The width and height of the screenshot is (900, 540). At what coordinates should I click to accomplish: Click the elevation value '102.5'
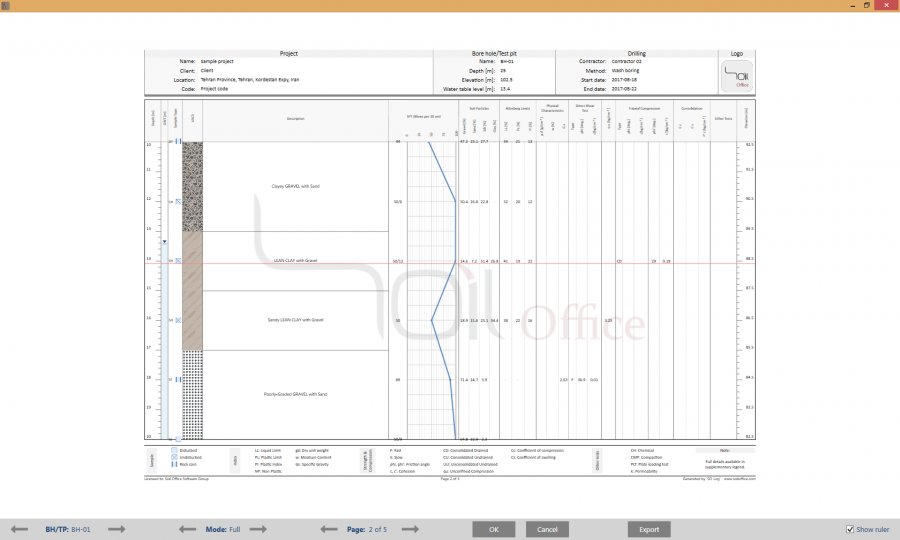click(506, 80)
